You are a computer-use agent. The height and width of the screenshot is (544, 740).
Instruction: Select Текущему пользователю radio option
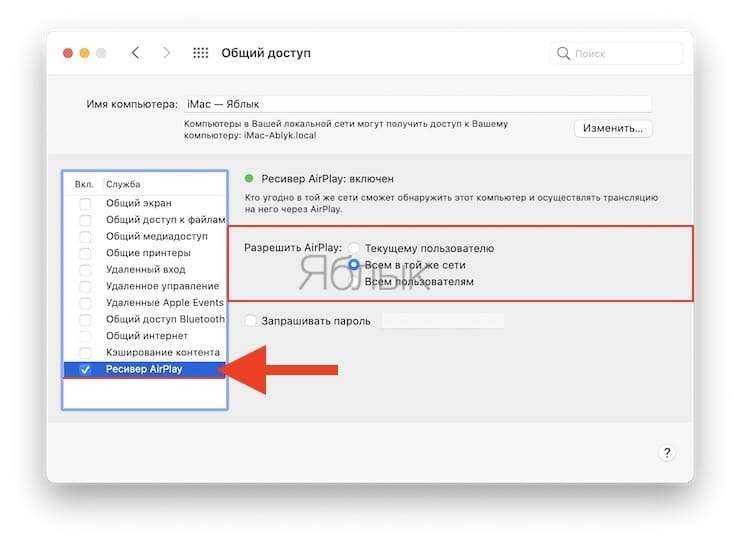tap(353, 248)
